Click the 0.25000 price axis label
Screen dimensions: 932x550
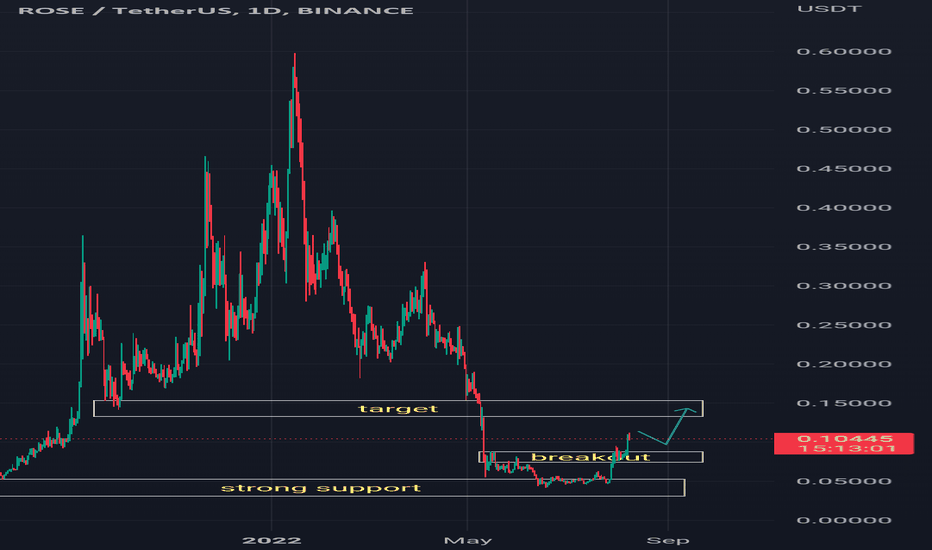click(x=844, y=325)
